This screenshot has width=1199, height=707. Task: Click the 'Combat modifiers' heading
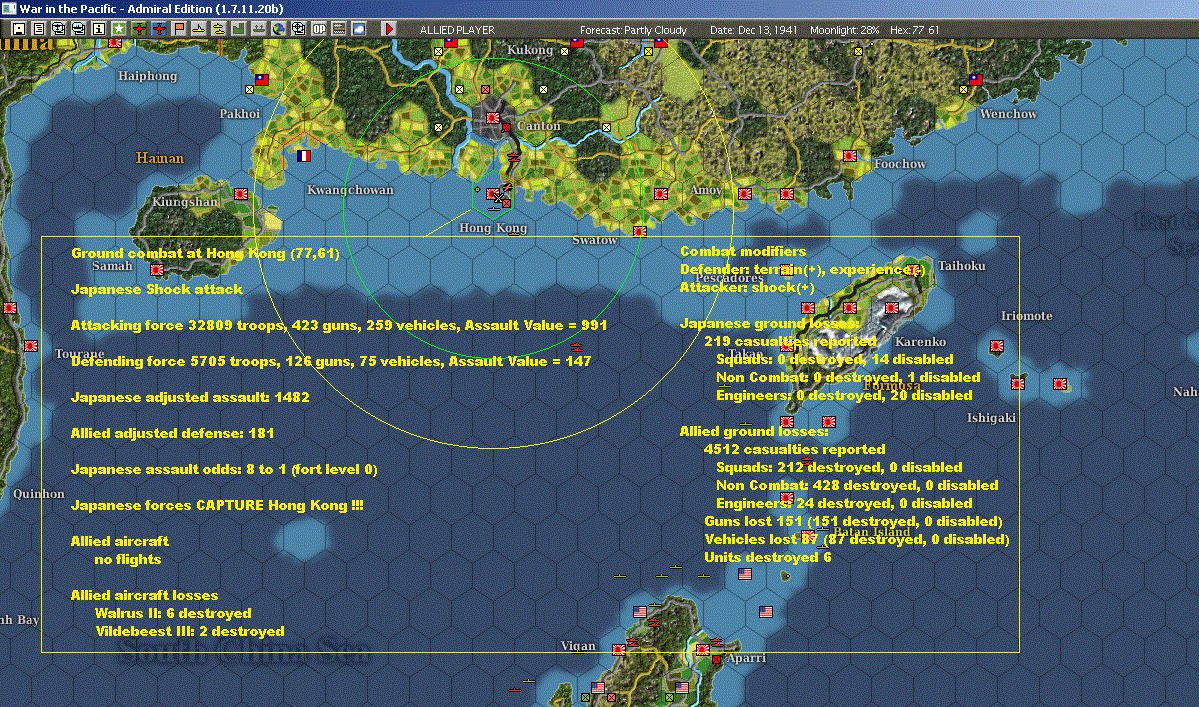point(743,251)
